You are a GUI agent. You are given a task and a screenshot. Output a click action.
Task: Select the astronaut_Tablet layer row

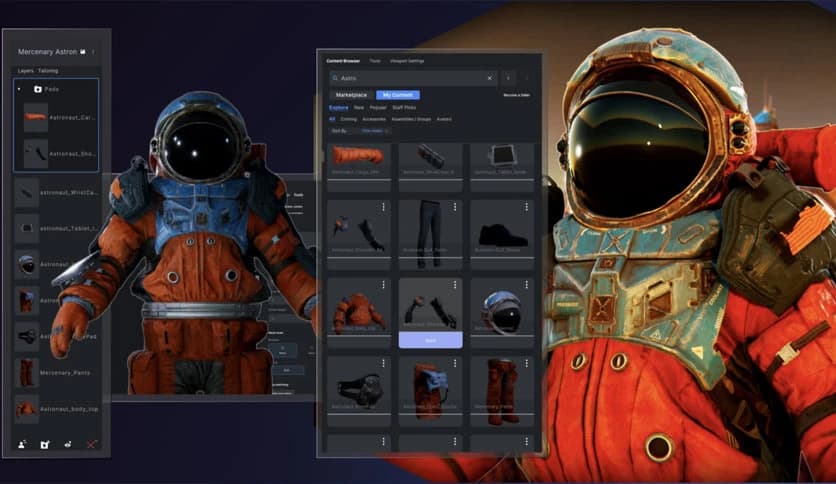pos(57,228)
